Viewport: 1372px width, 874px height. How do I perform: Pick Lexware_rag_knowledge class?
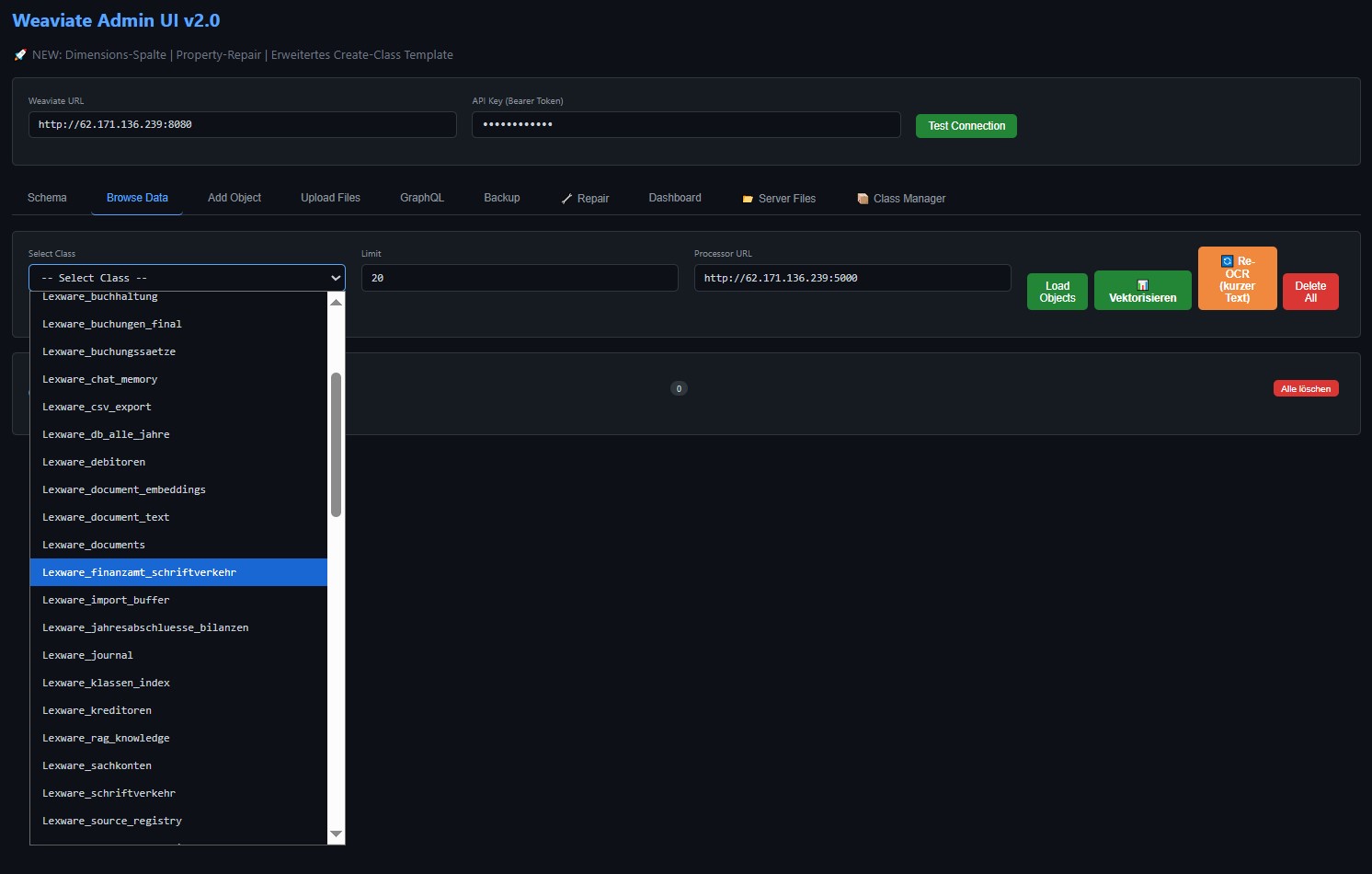tap(178, 738)
